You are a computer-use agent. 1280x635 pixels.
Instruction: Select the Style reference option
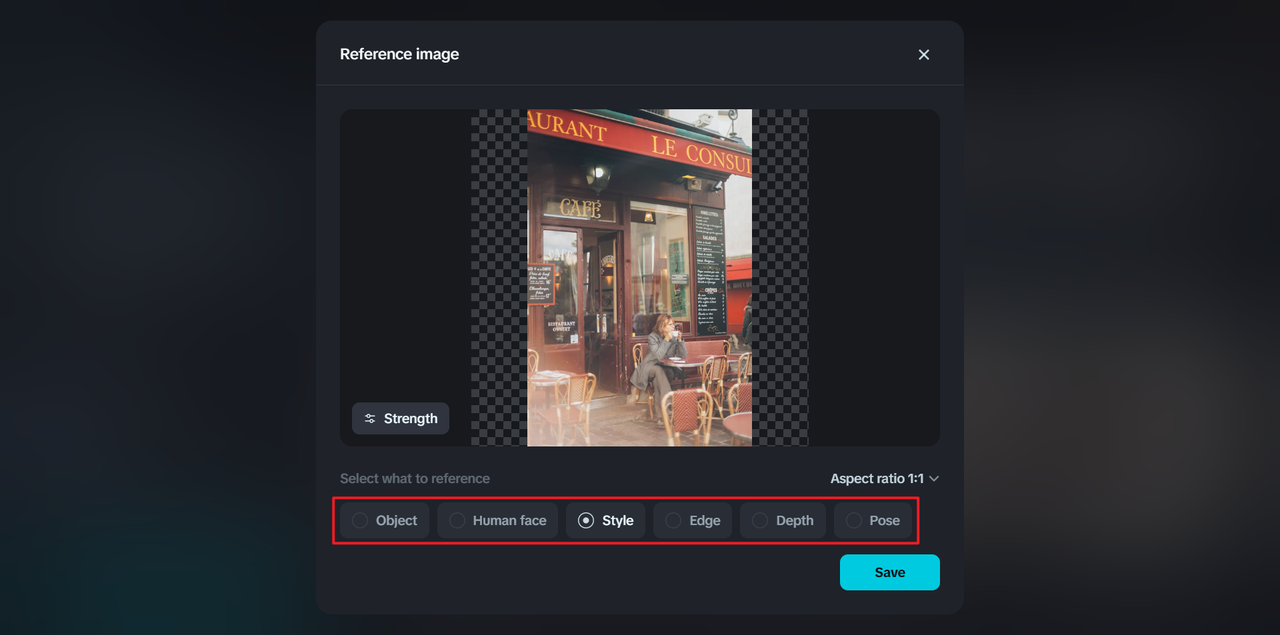click(606, 520)
